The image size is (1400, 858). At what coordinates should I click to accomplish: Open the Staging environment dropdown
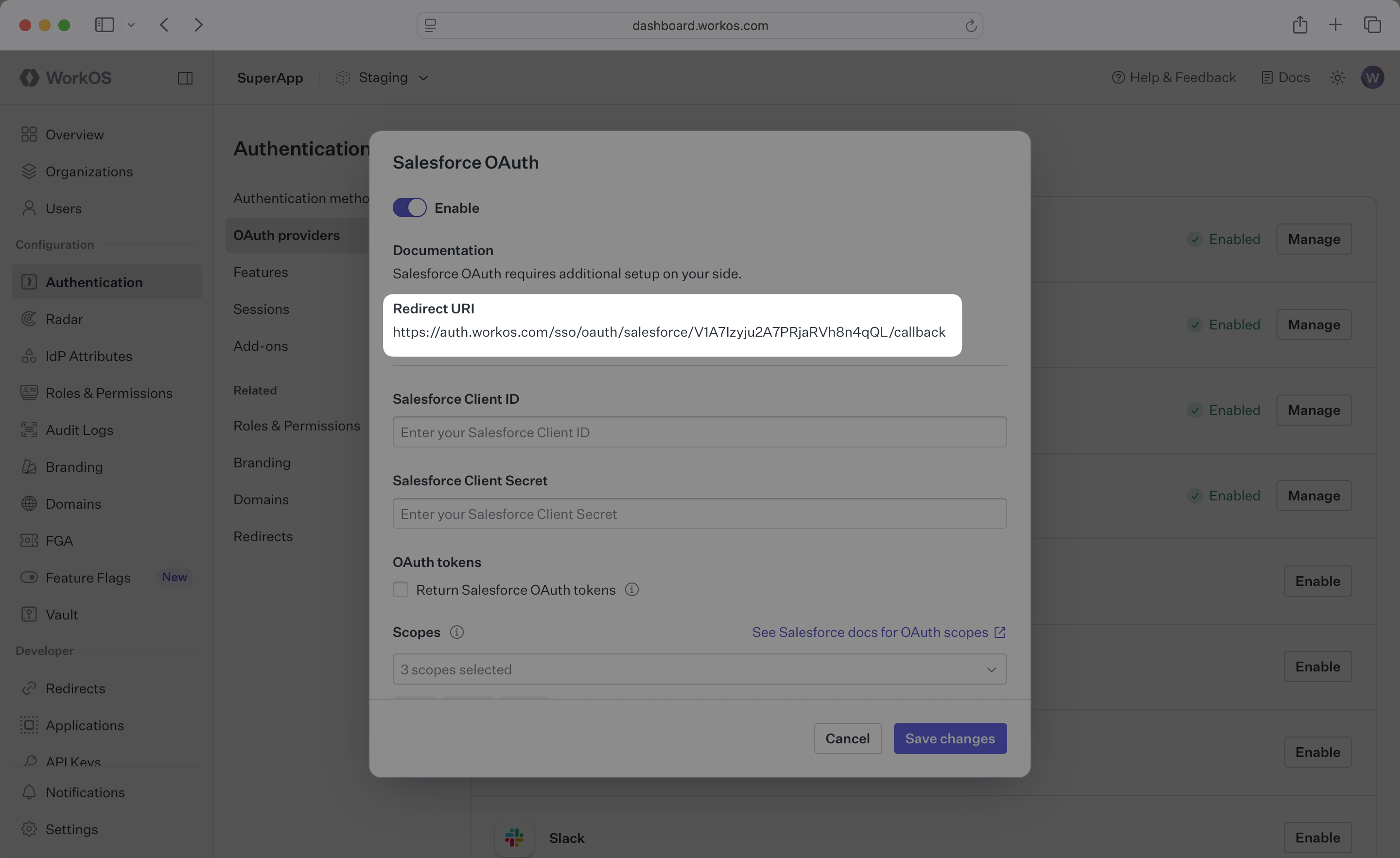[384, 78]
